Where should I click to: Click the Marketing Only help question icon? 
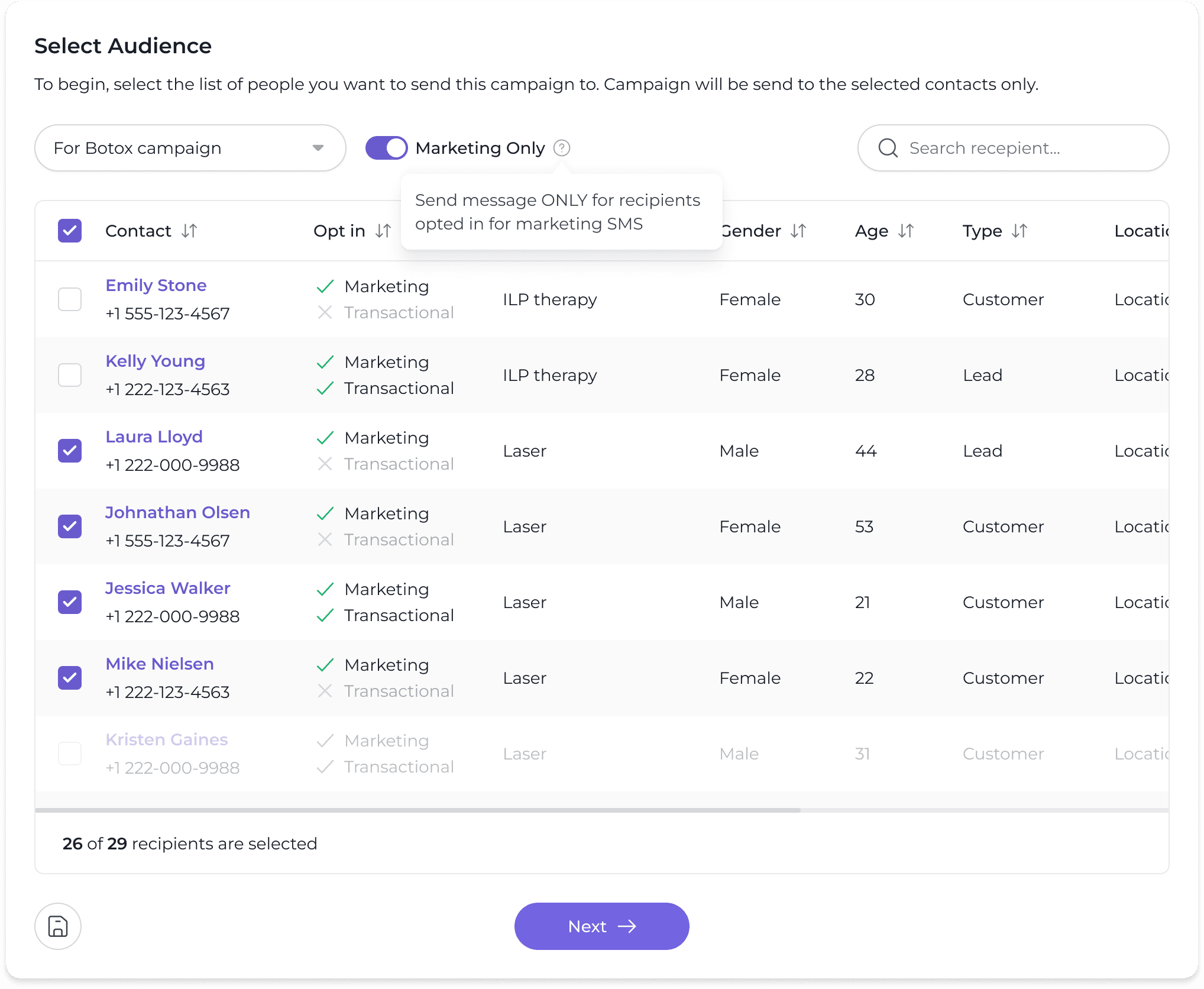point(561,148)
